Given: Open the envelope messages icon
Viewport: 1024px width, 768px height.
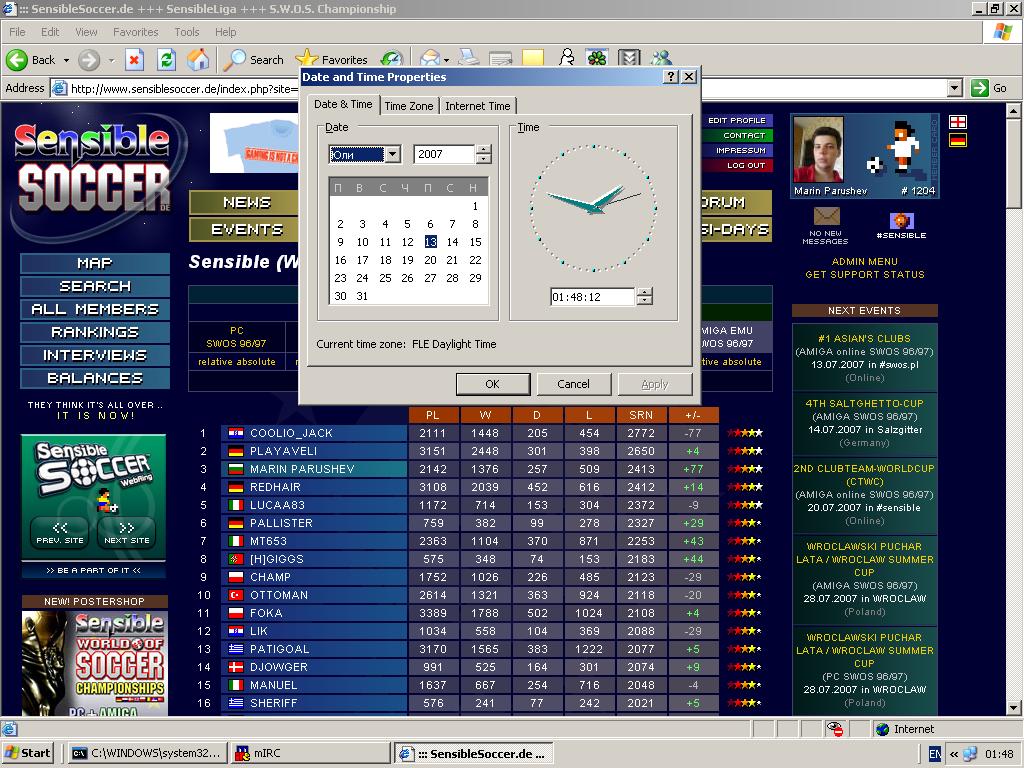Looking at the screenshot, I should (x=826, y=217).
